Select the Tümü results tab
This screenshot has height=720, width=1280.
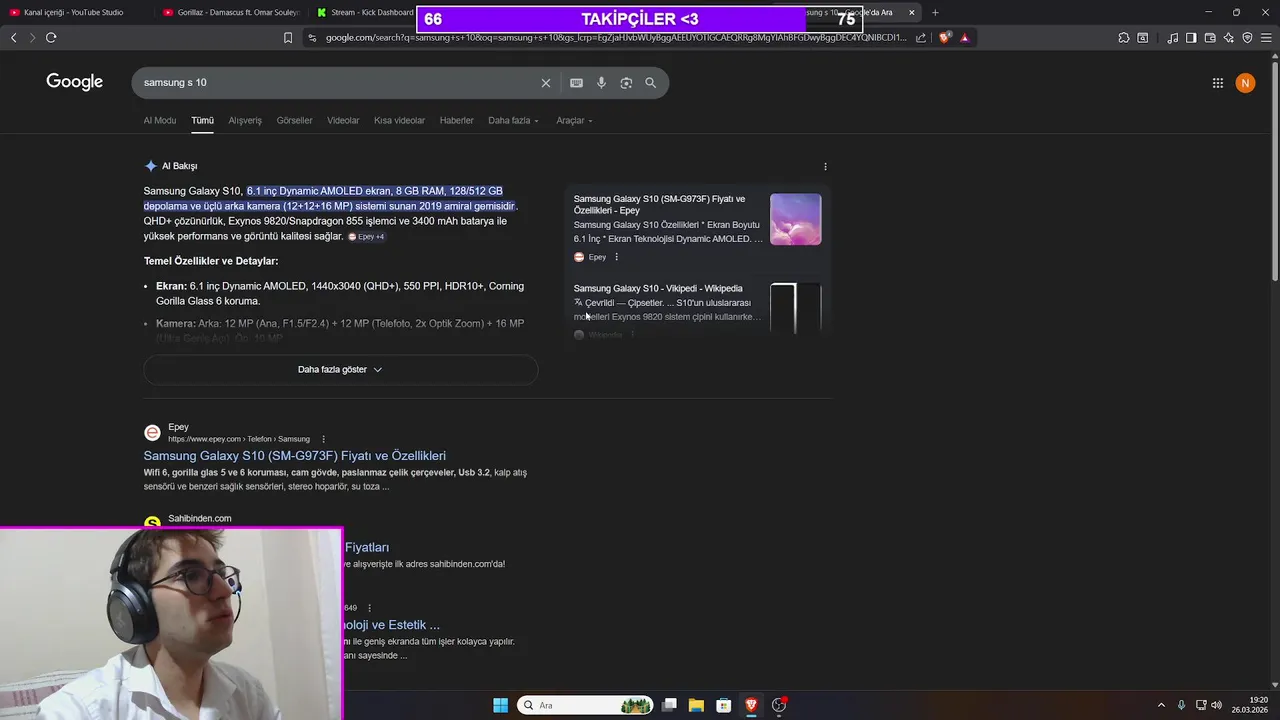tap(203, 121)
